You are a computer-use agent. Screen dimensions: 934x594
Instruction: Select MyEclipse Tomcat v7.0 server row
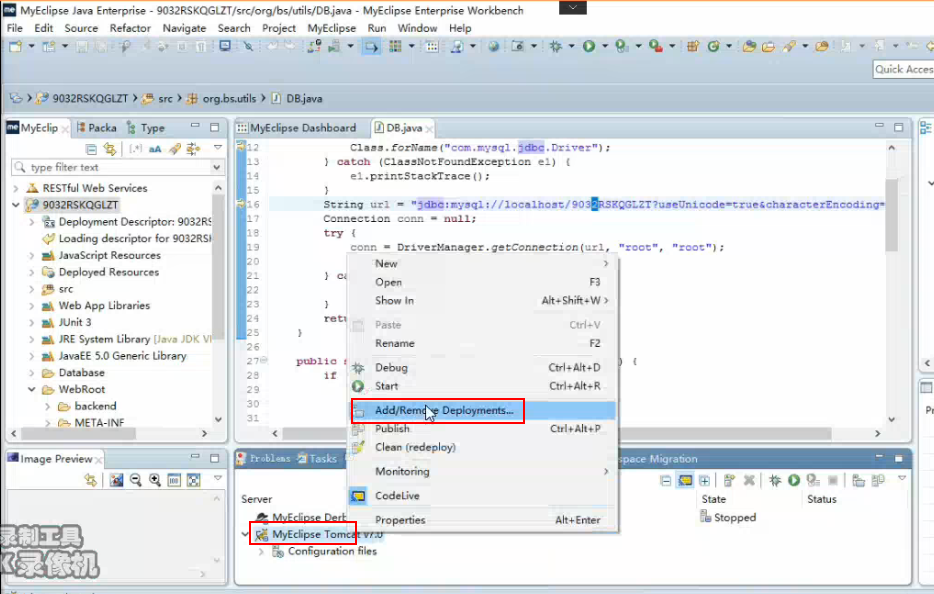(319, 534)
